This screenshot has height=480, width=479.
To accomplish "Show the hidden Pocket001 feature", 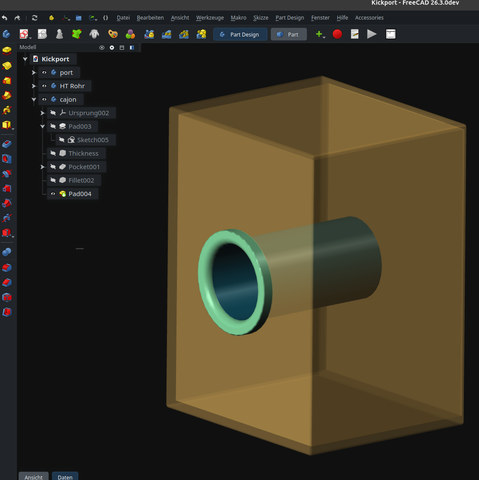I will (53, 167).
